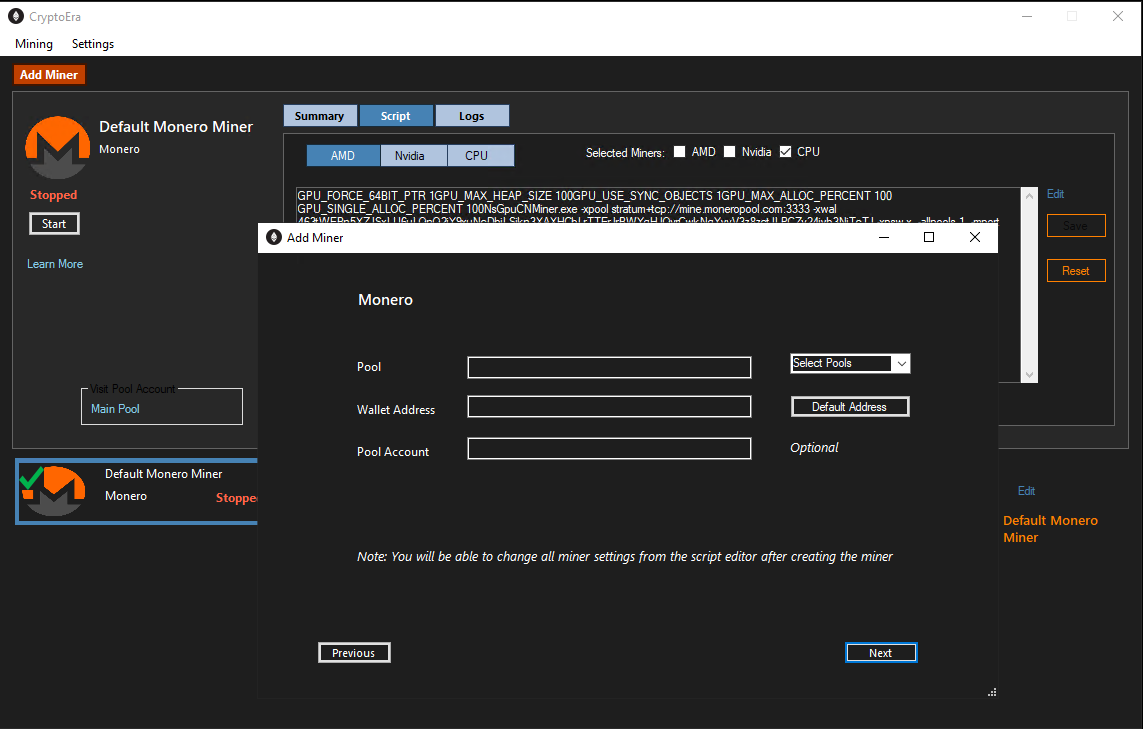Click the Default Address button

pyautogui.click(x=850, y=407)
